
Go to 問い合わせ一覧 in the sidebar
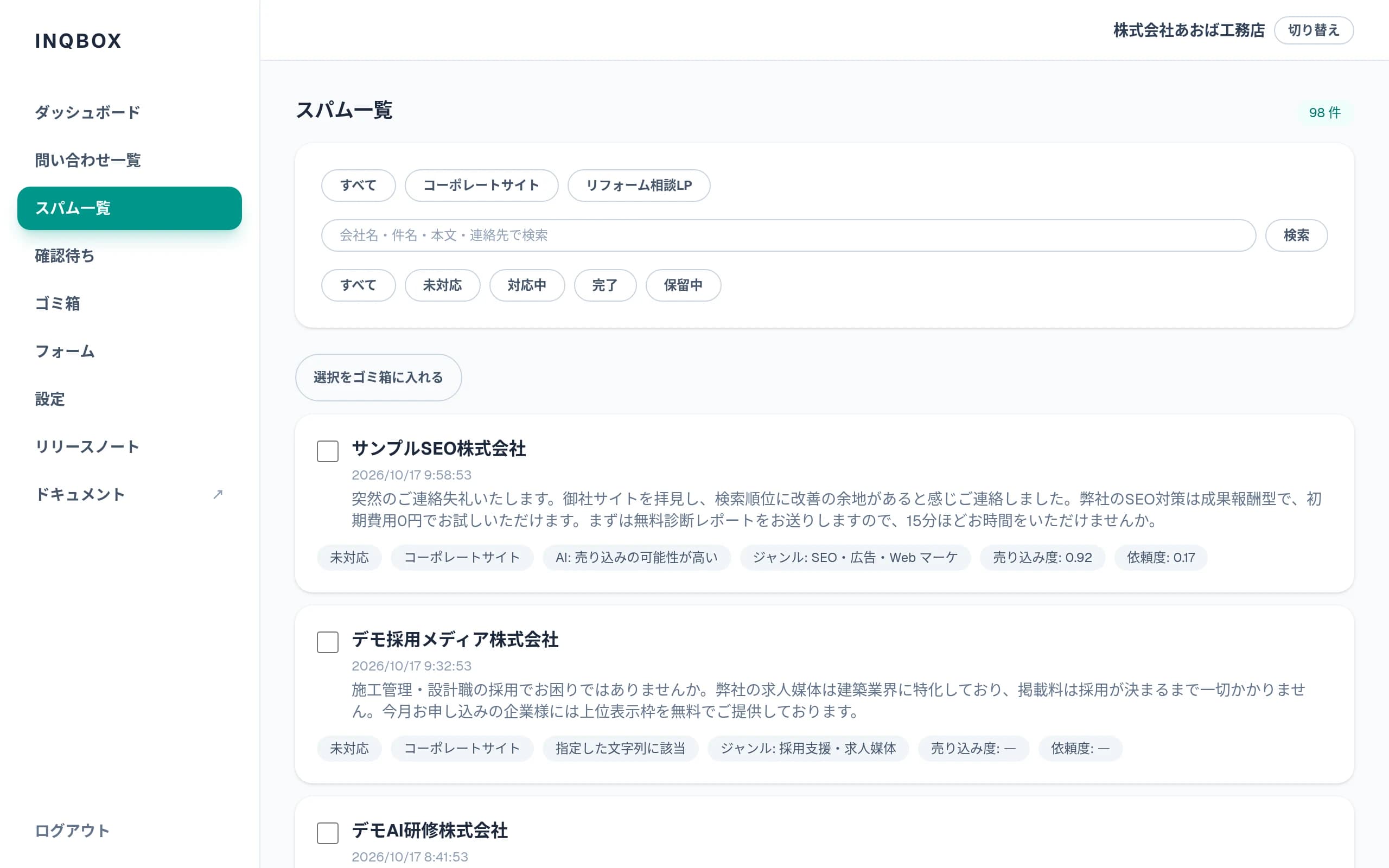pos(130,160)
